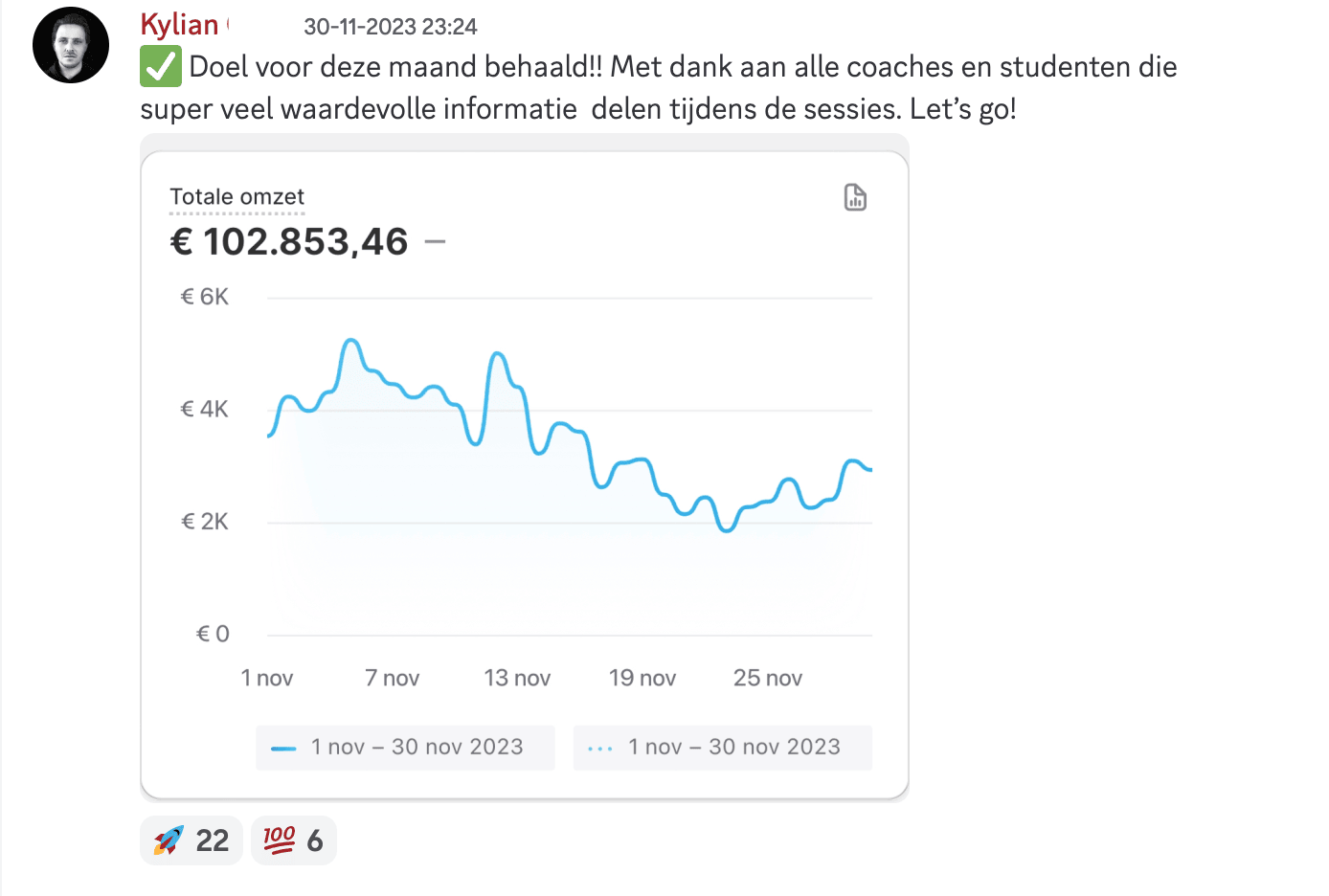Click the € 6K axis label
1329x896 pixels.
(x=205, y=297)
